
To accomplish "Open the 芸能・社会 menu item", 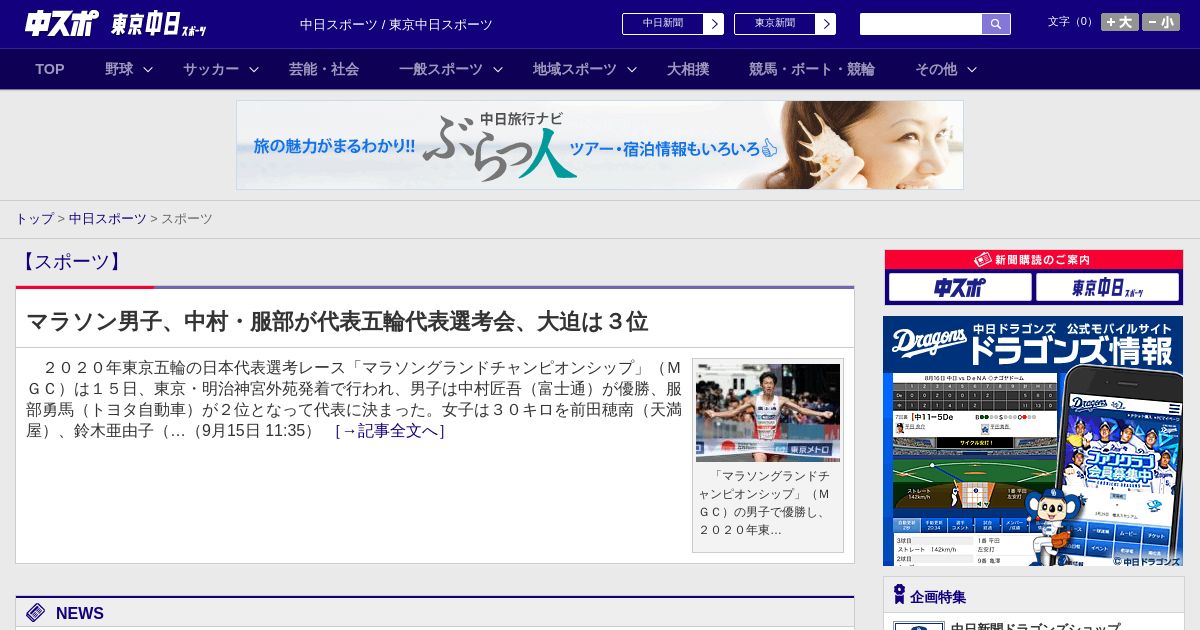I will [324, 69].
